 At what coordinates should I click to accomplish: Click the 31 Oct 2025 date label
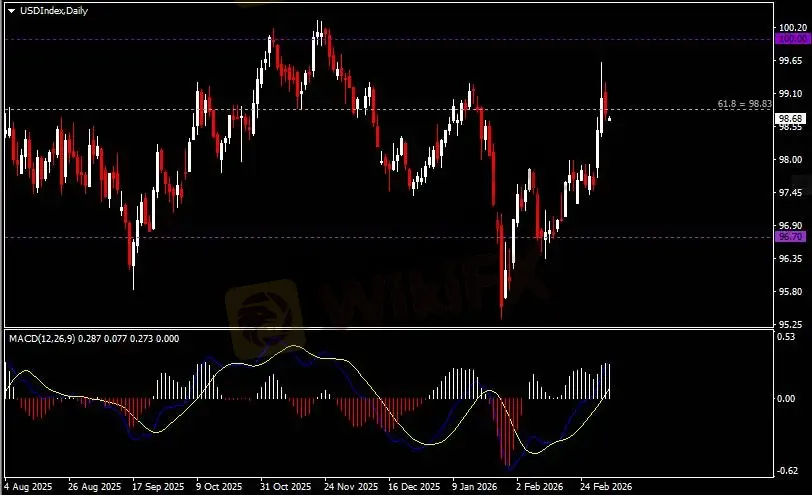click(285, 487)
